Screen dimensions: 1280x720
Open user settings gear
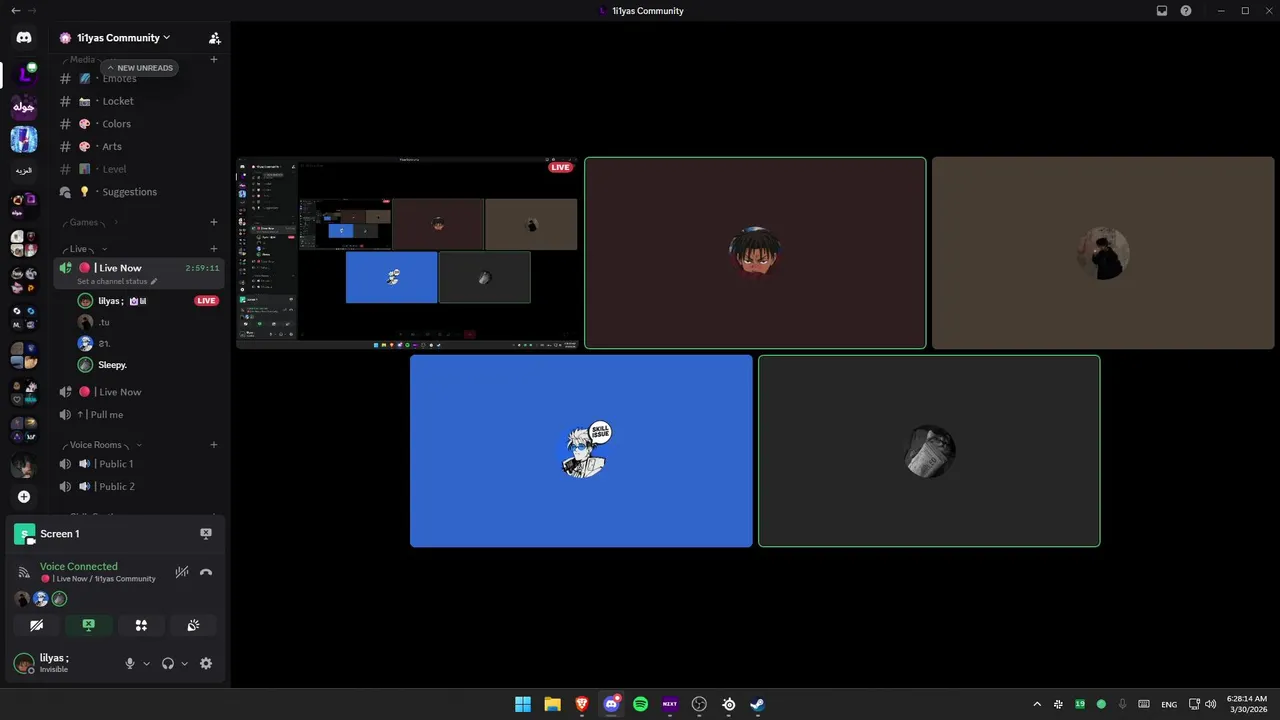click(206, 663)
